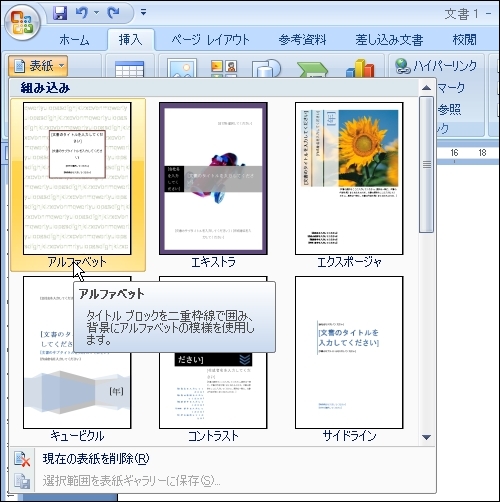Open the Undo history dropdown arrow
The height and width of the screenshot is (502, 500).
[96, 13]
